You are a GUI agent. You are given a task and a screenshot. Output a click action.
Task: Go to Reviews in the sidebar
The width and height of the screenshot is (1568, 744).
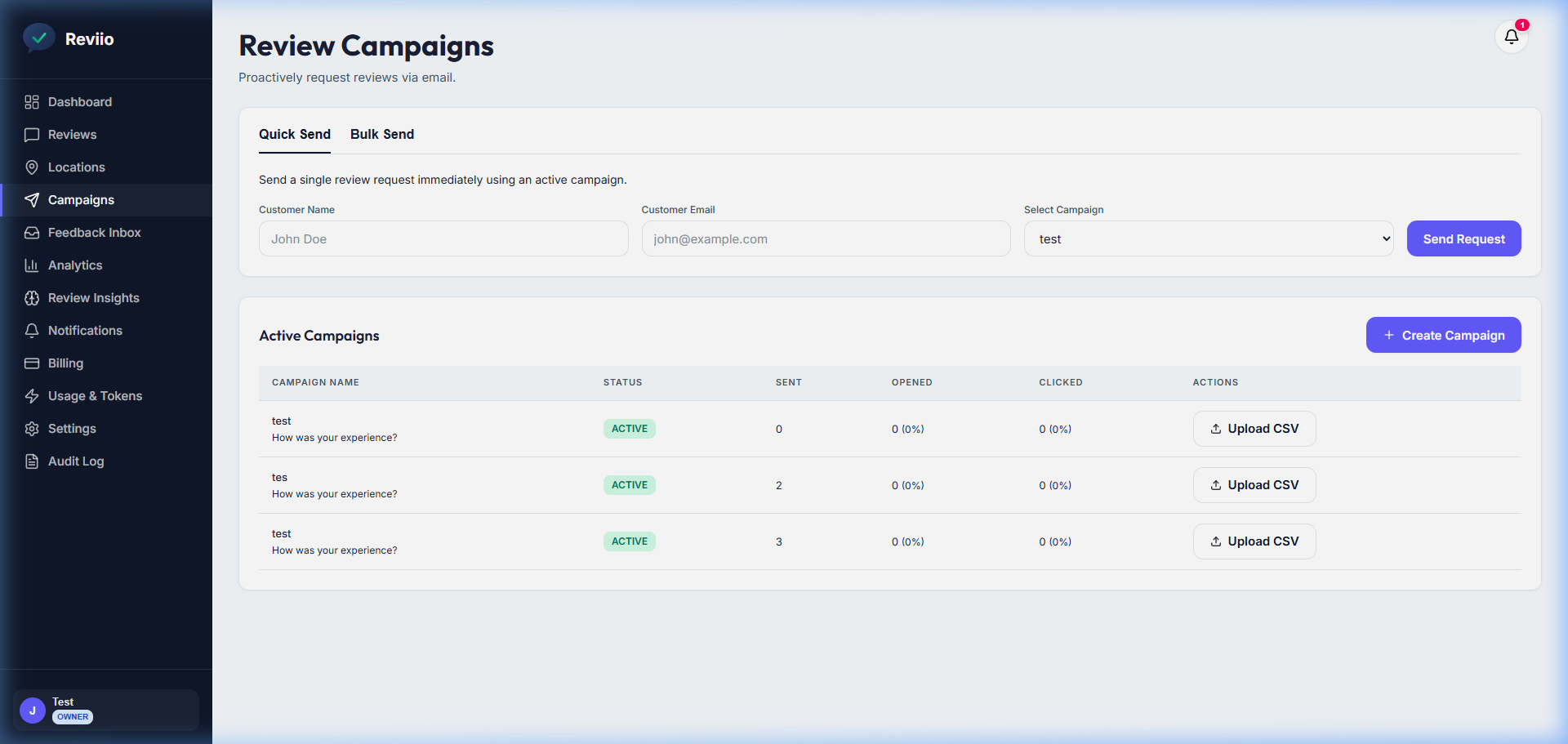click(x=106, y=135)
